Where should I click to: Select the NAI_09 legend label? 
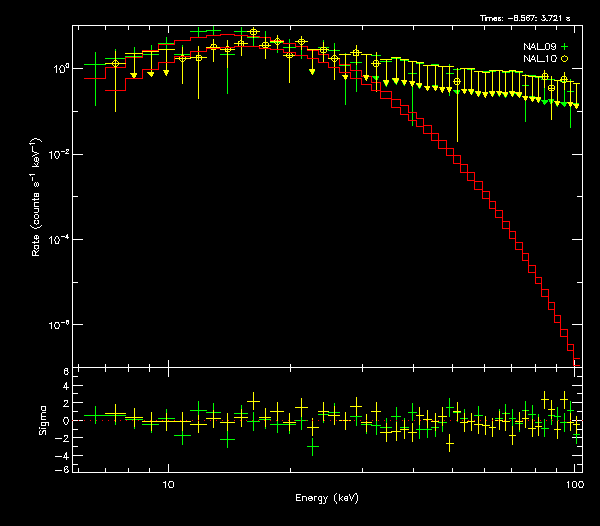539,47
